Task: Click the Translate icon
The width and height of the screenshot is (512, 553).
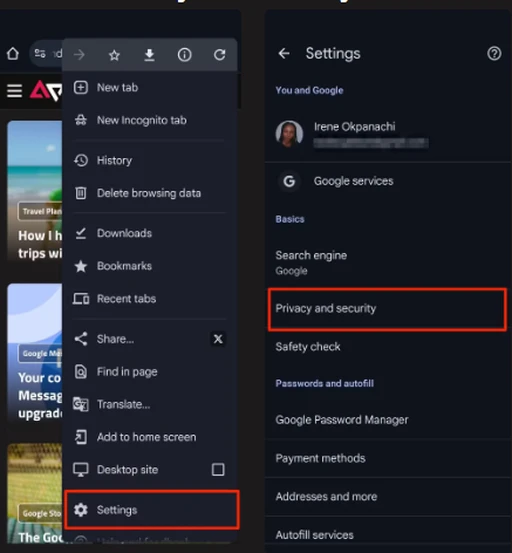Action: (81, 404)
